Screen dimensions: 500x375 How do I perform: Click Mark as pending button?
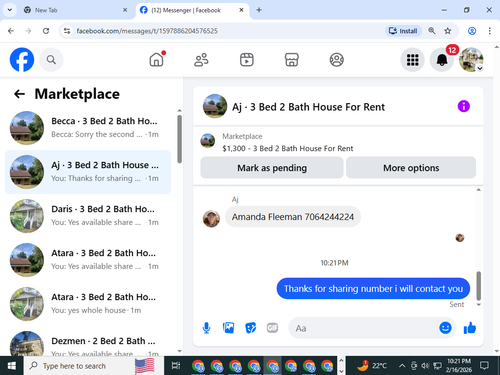pos(272,168)
